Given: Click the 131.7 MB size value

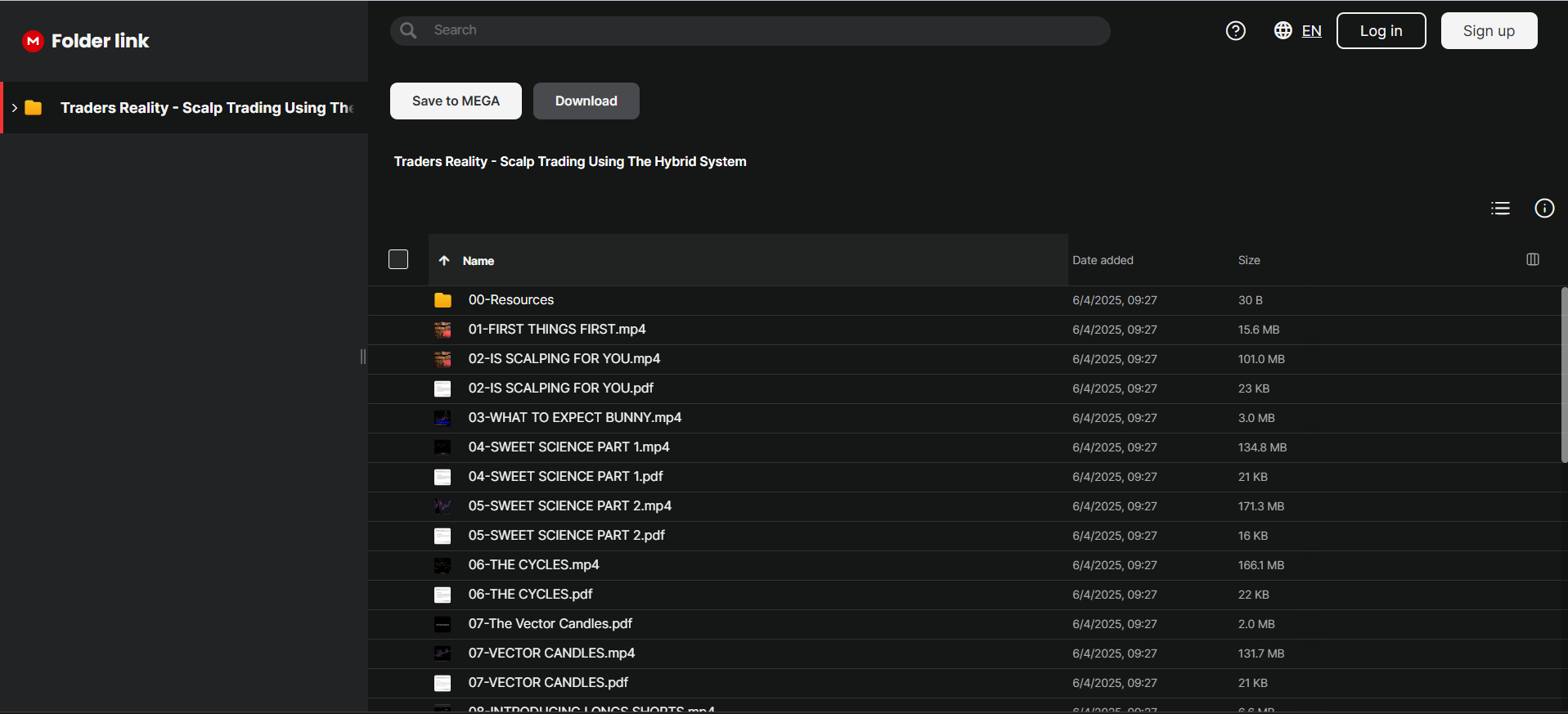Looking at the screenshot, I should [x=1261, y=653].
